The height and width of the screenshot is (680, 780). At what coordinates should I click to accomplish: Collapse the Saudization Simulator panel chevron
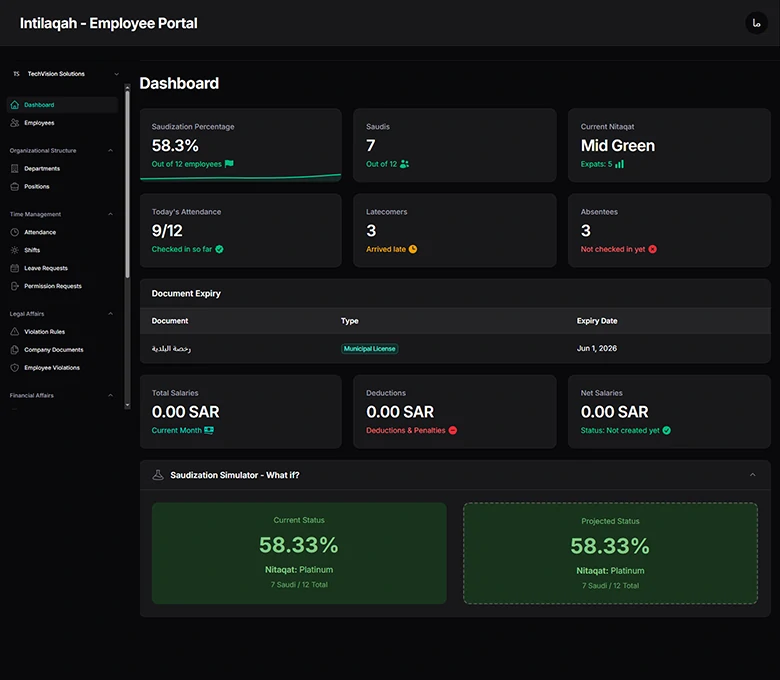click(752, 475)
